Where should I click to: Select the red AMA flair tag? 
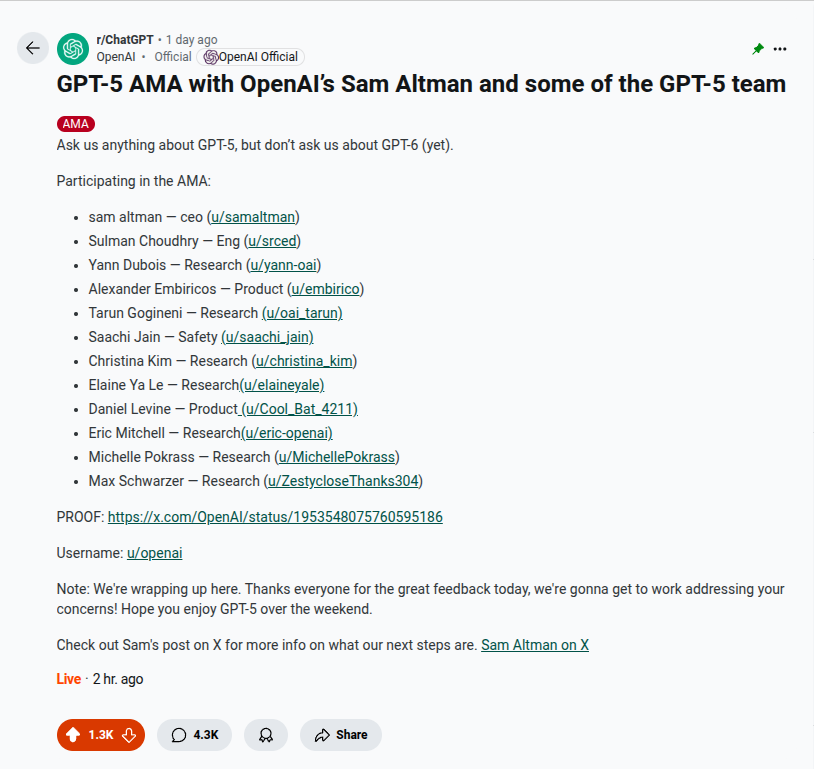(x=76, y=124)
